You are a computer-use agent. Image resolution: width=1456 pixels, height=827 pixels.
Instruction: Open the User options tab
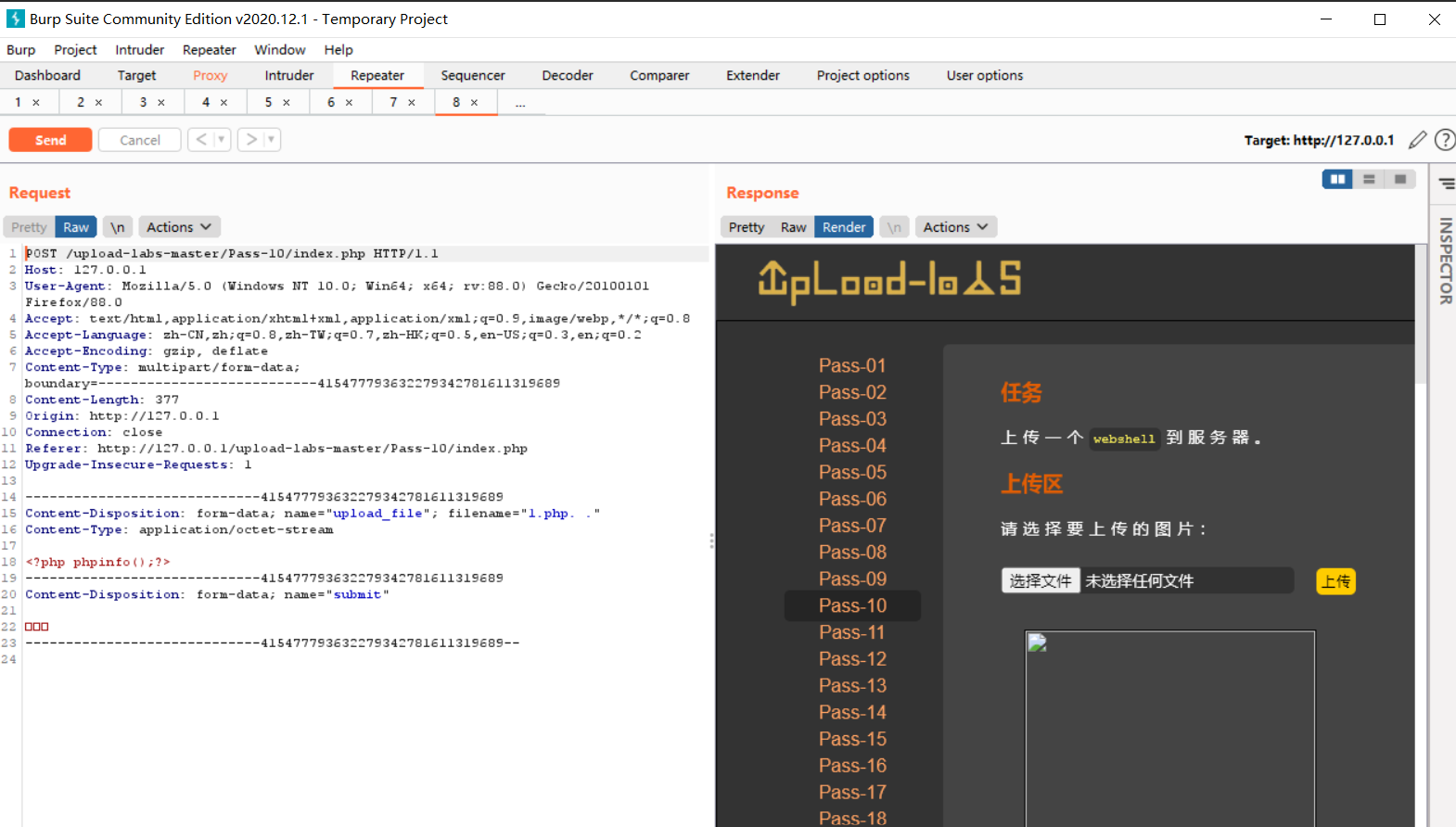point(985,76)
